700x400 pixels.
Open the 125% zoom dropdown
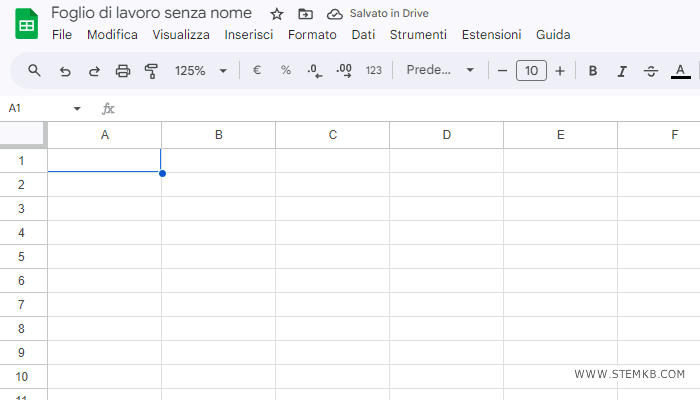point(201,71)
